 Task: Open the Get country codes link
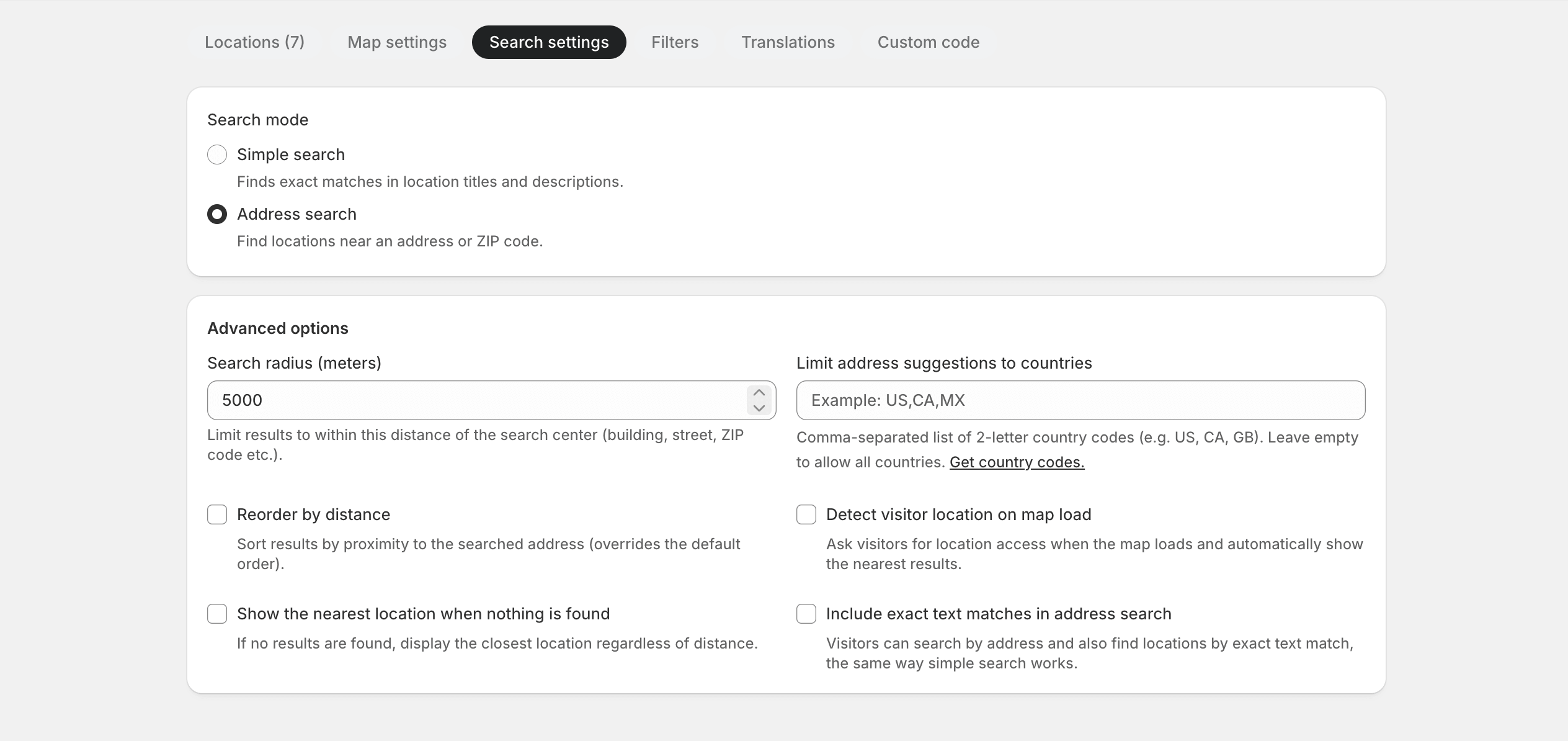coord(1017,462)
